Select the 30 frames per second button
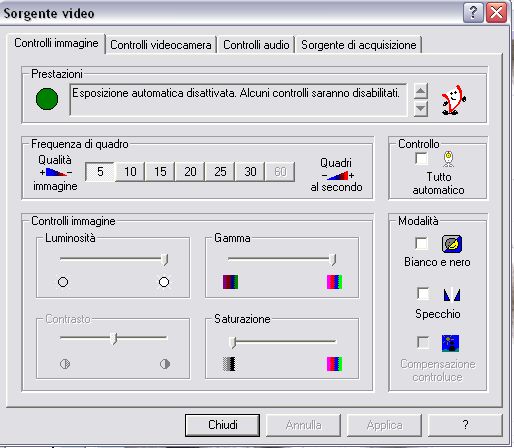The width and height of the screenshot is (514, 448). tap(250, 172)
